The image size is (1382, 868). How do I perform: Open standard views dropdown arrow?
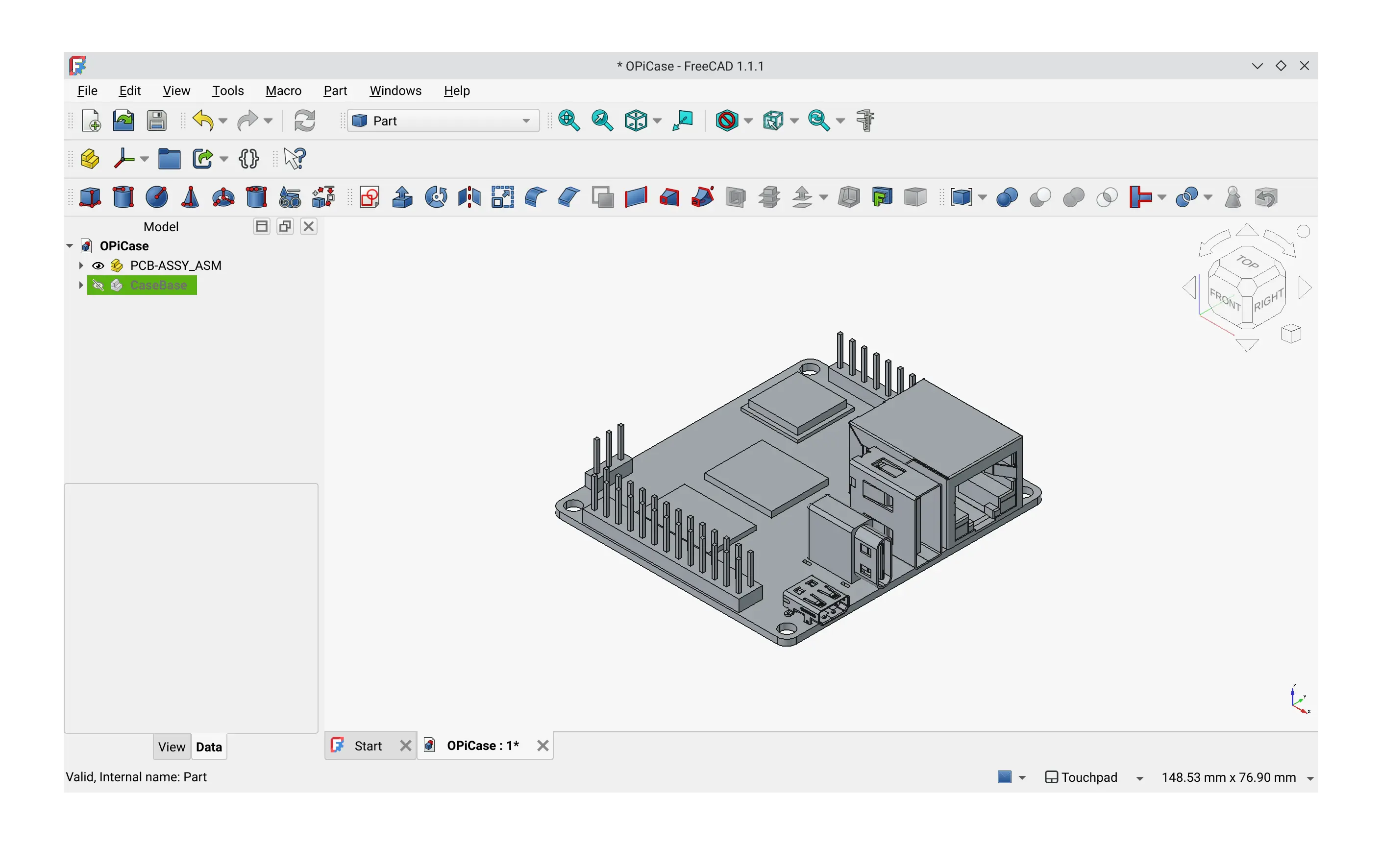tap(657, 121)
